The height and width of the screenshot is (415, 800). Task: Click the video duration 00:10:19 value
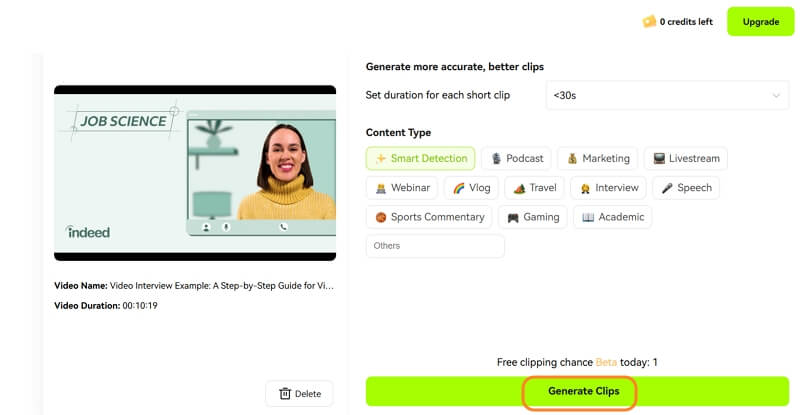tap(140, 306)
